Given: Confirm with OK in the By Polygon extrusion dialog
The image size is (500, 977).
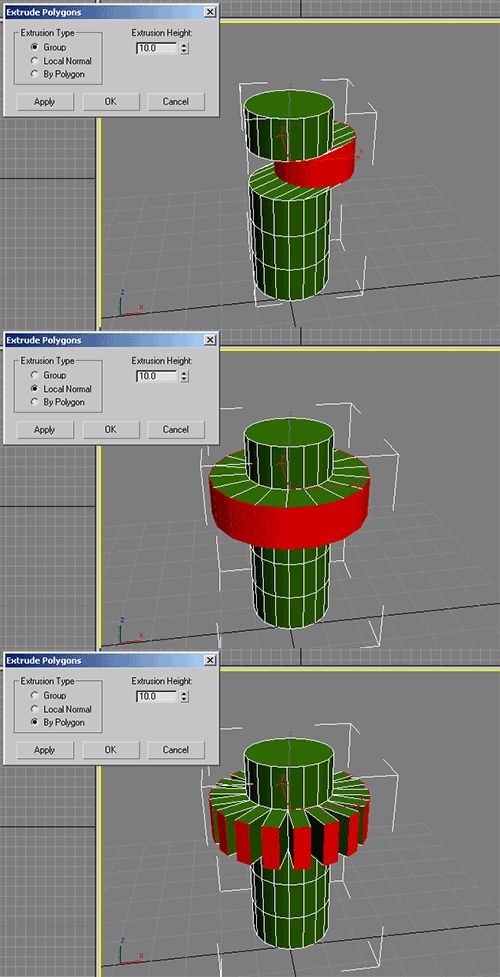Looking at the screenshot, I should pyautogui.click(x=110, y=750).
